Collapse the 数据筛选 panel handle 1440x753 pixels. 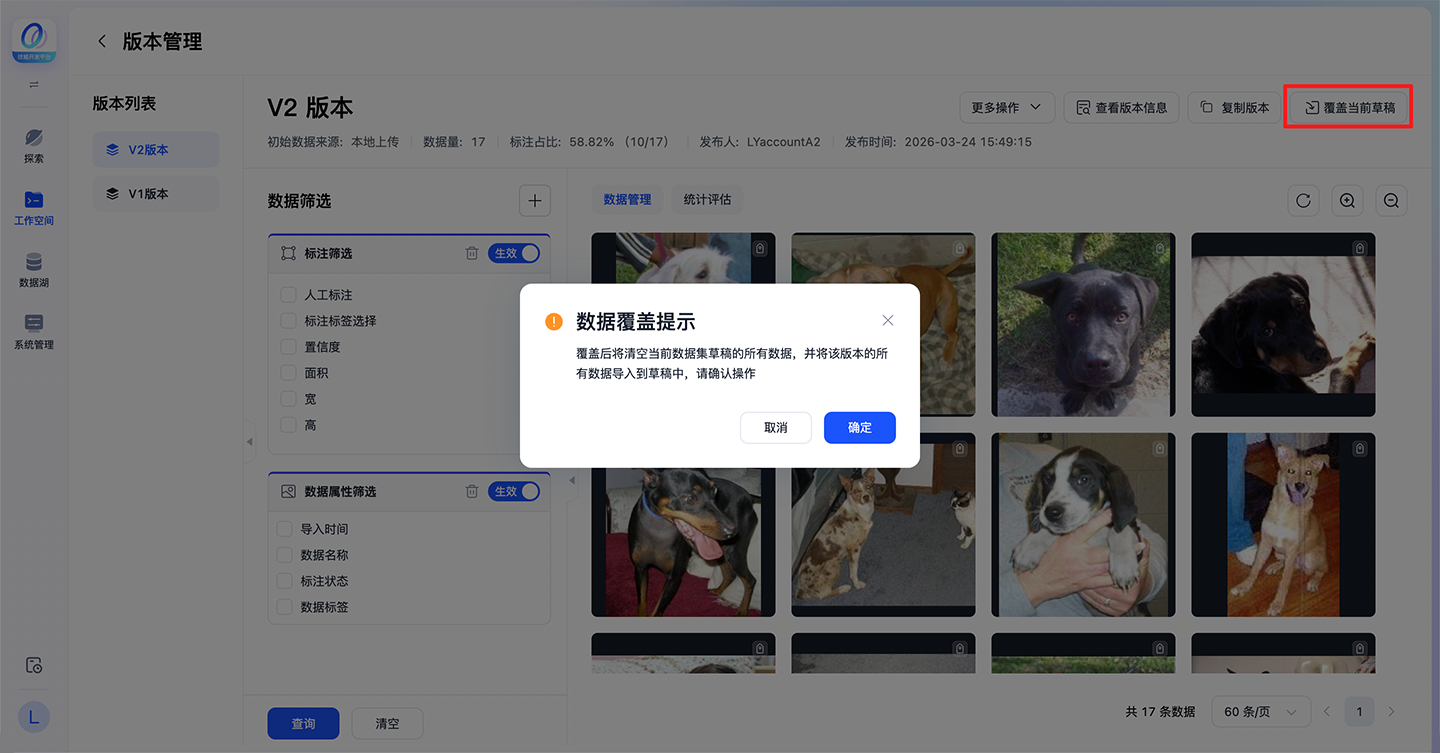[573, 481]
